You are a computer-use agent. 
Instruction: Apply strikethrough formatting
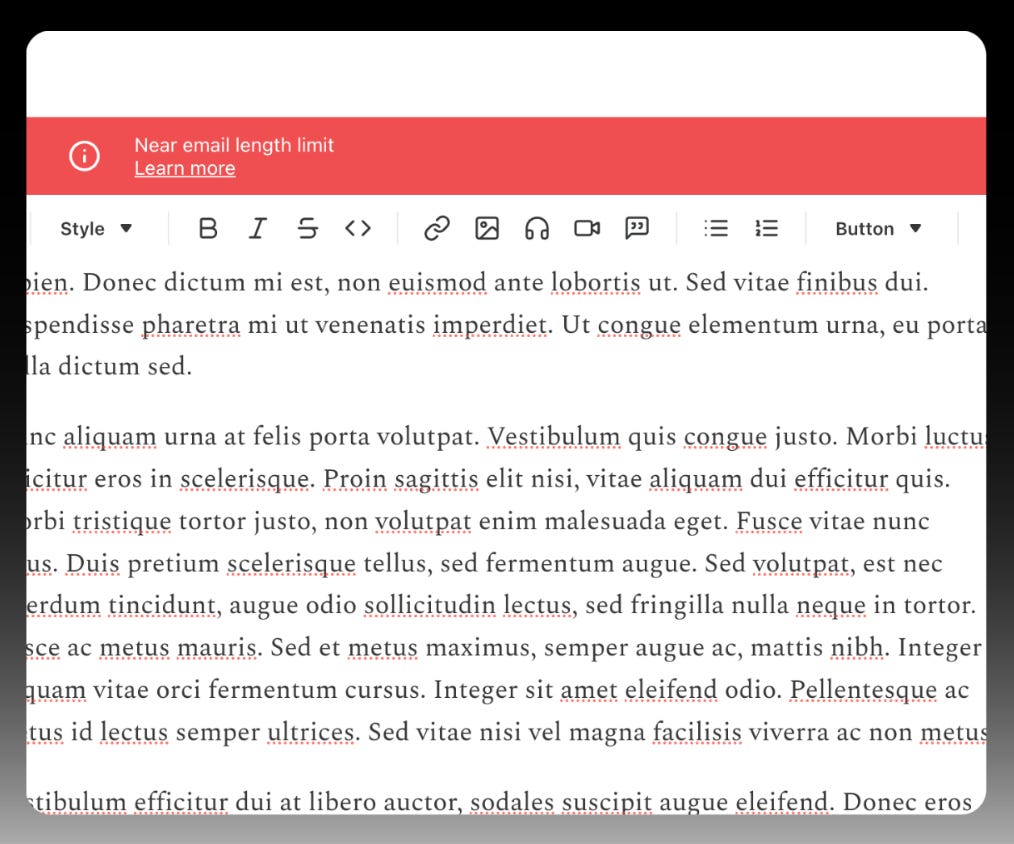308,228
